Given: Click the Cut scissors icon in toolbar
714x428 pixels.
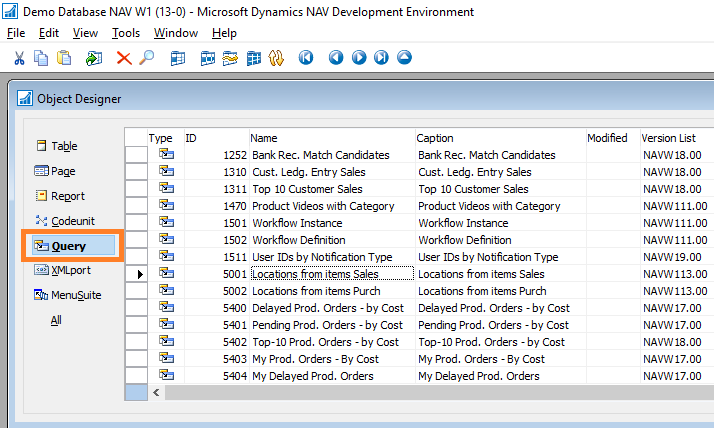Looking at the screenshot, I should (19, 58).
